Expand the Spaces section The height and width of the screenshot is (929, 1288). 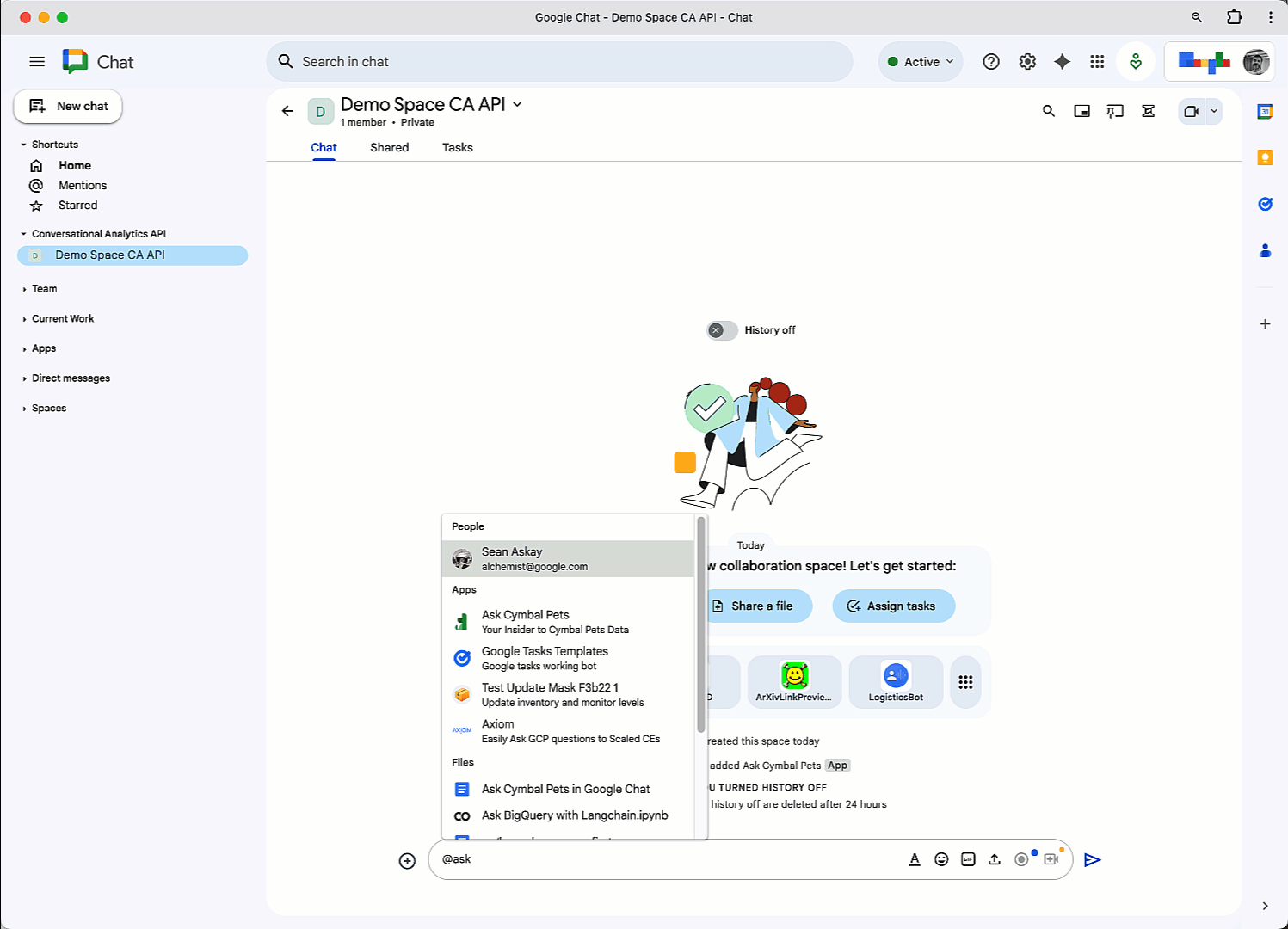point(23,409)
